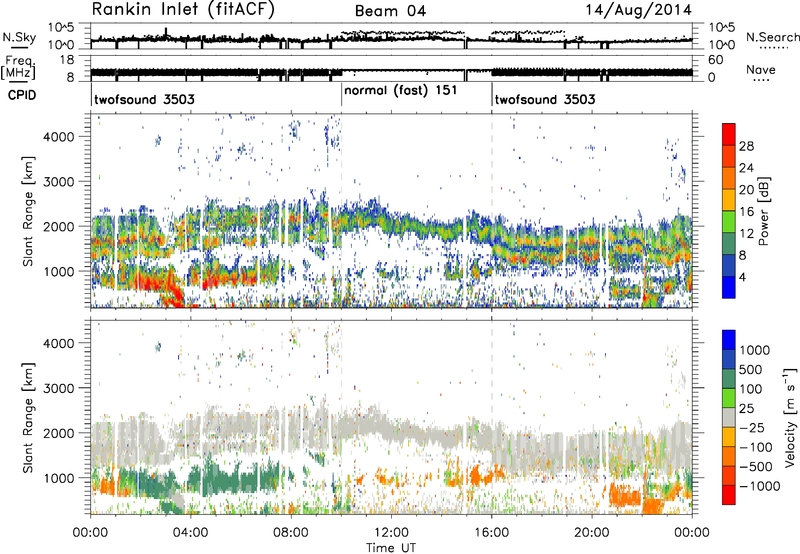This screenshot has height=554, width=800.
Task: Click the "twofsound 3503" label starting at 00:00
Action: 144,99
